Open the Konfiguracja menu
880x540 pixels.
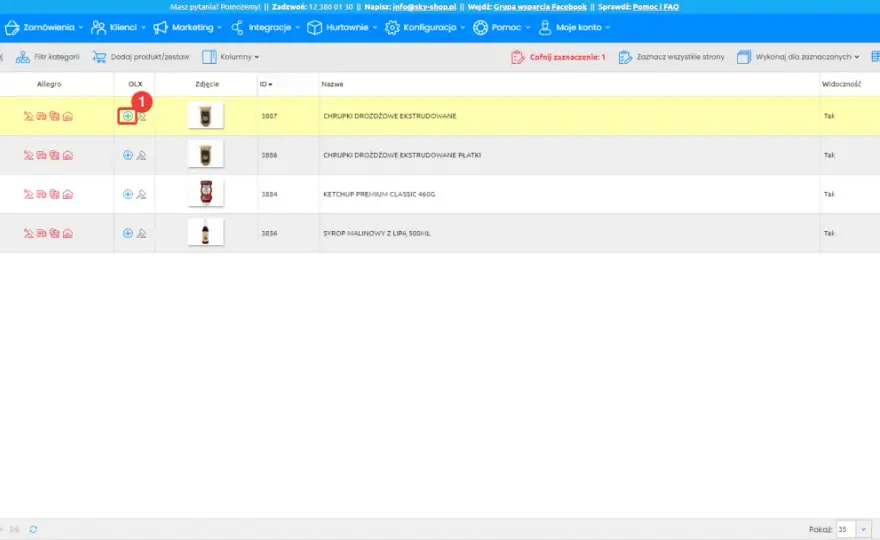pyautogui.click(x=425, y=27)
